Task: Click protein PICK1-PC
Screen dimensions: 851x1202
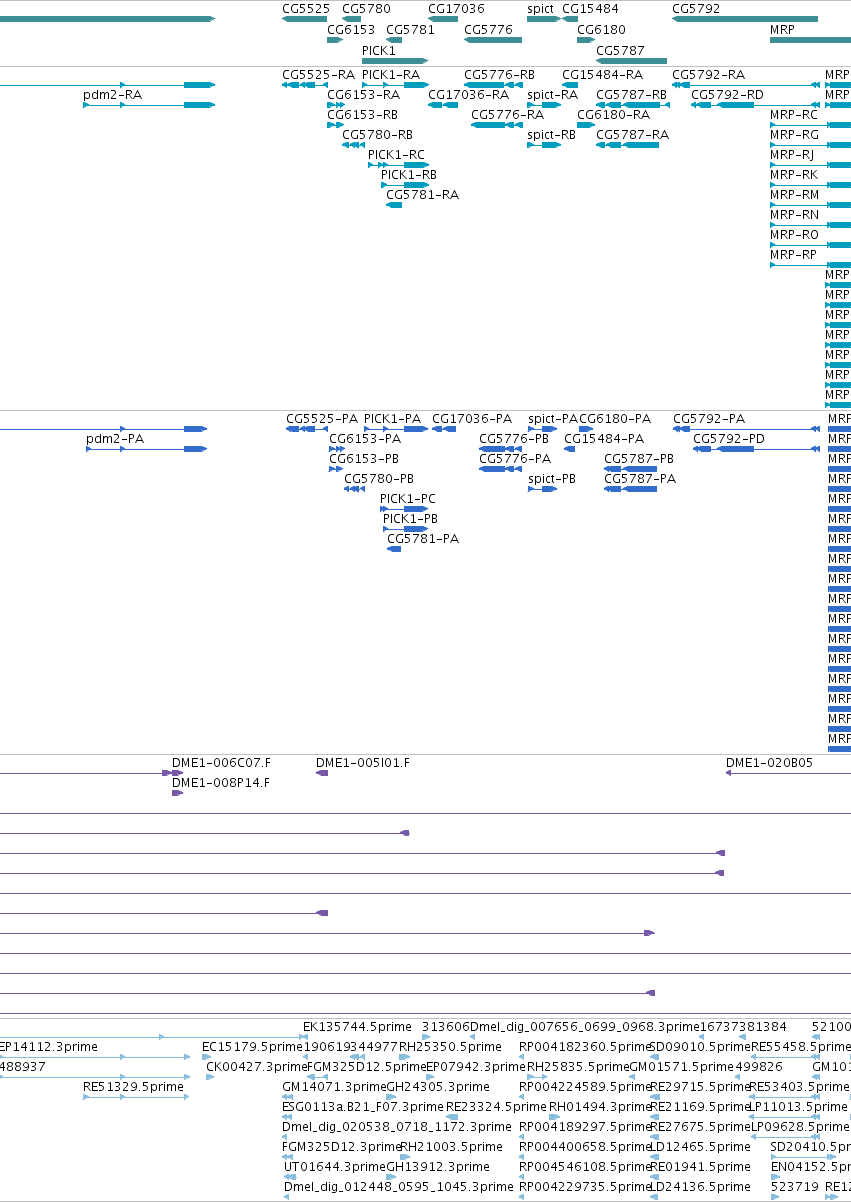Action: (x=408, y=499)
